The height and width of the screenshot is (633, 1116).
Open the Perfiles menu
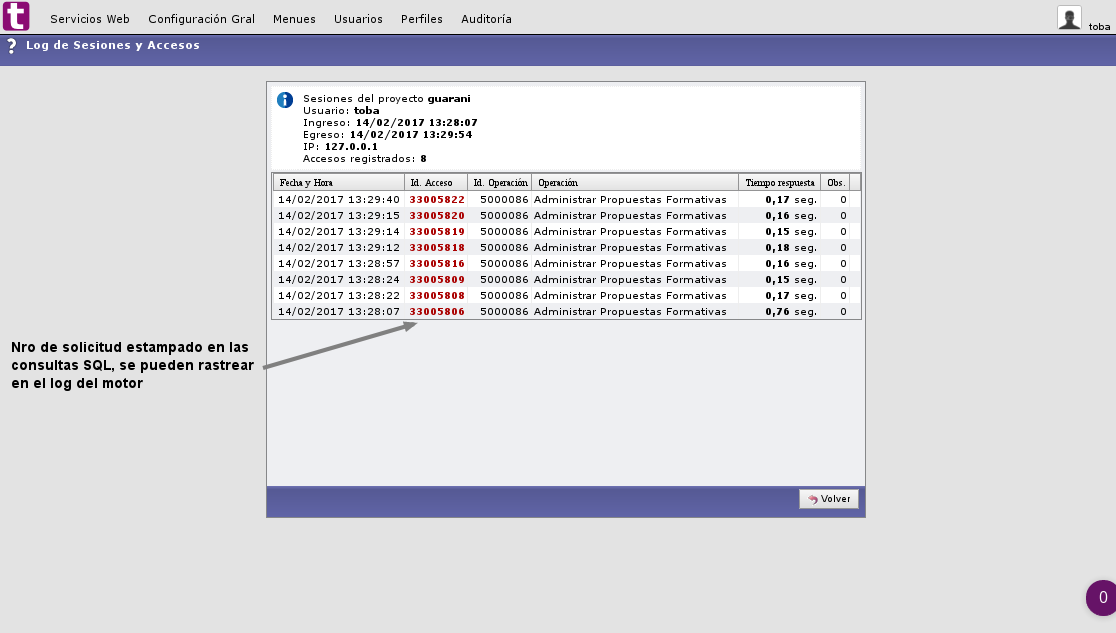point(421,19)
